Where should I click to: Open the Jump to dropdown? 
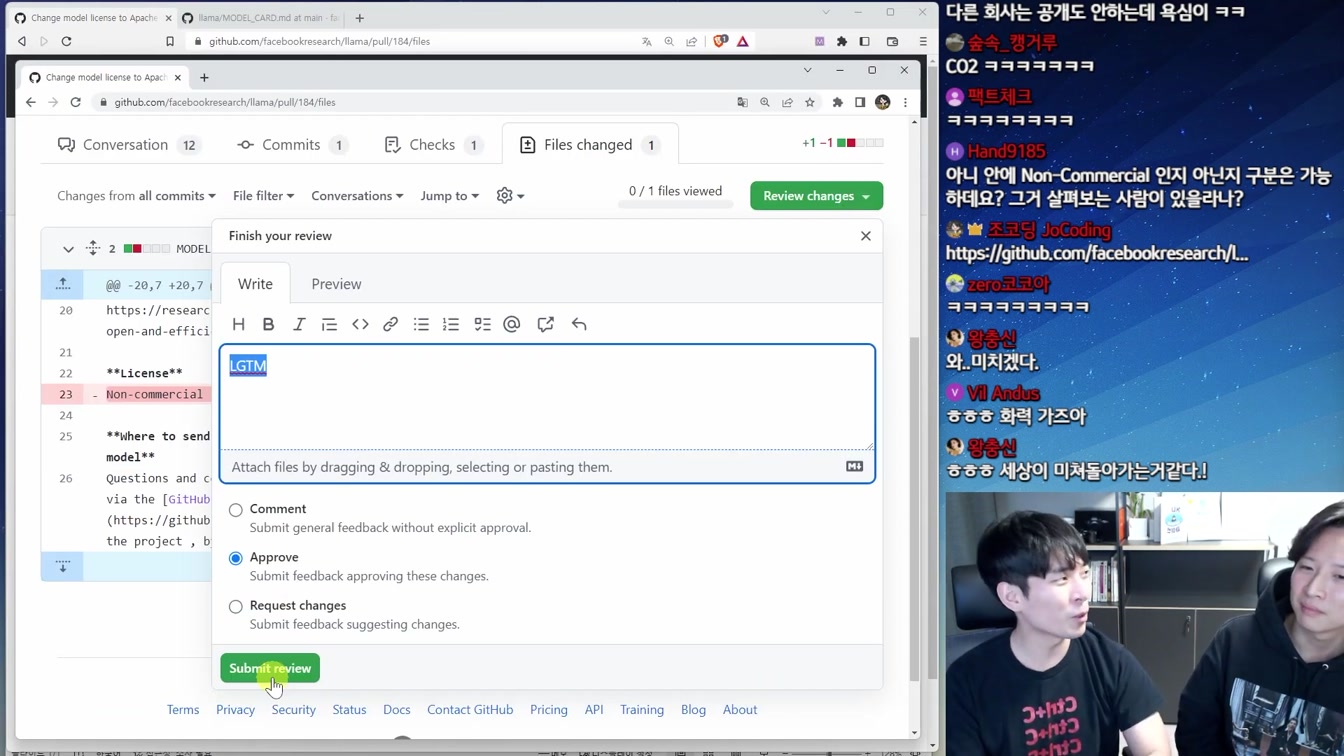(449, 196)
